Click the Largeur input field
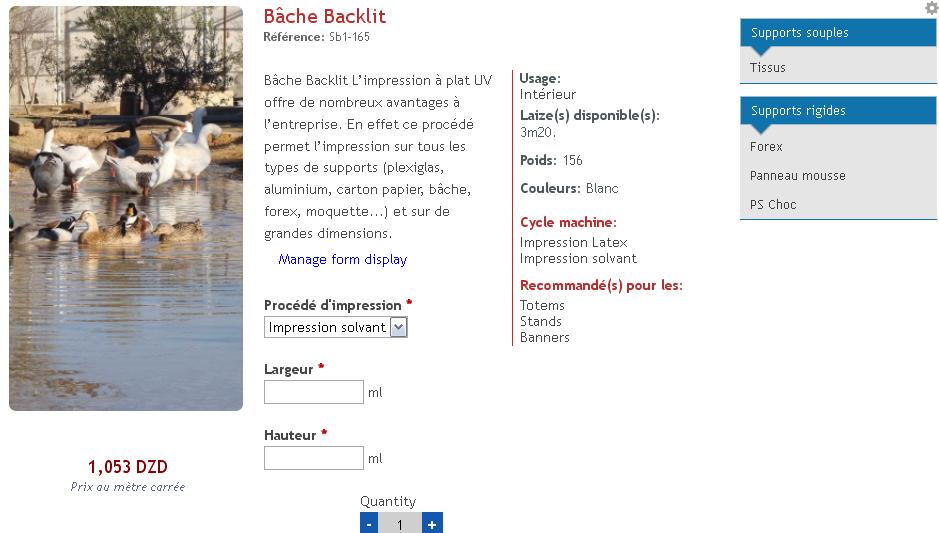 coord(313,392)
